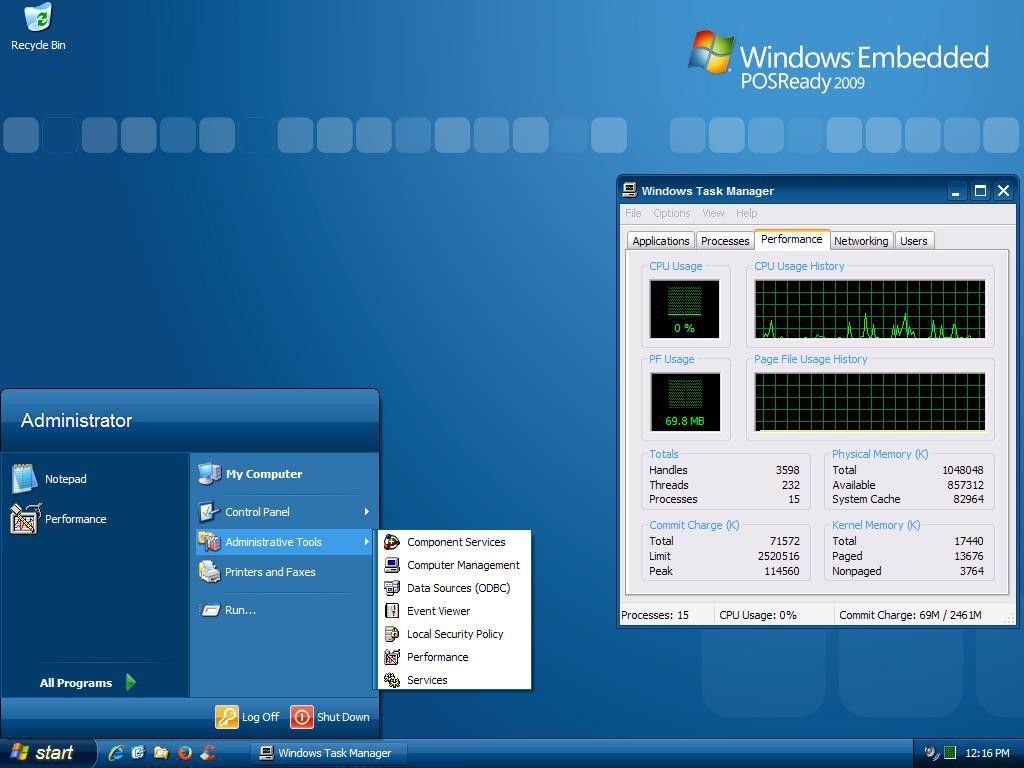The height and width of the screenshot is (768, 1024).
Task: Open Computer Management
Action: coord(462,565)
